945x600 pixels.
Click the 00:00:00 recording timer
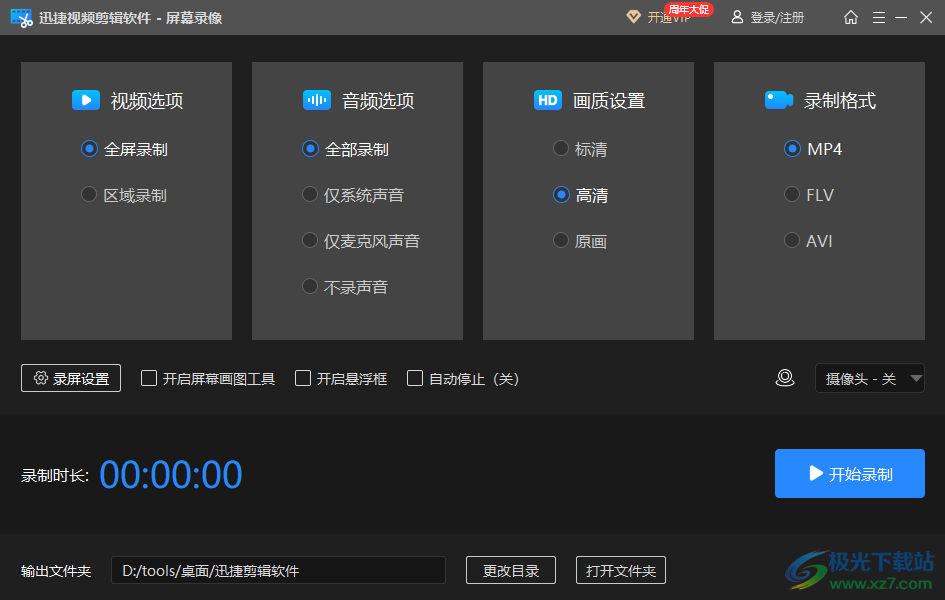click(171, 475)
